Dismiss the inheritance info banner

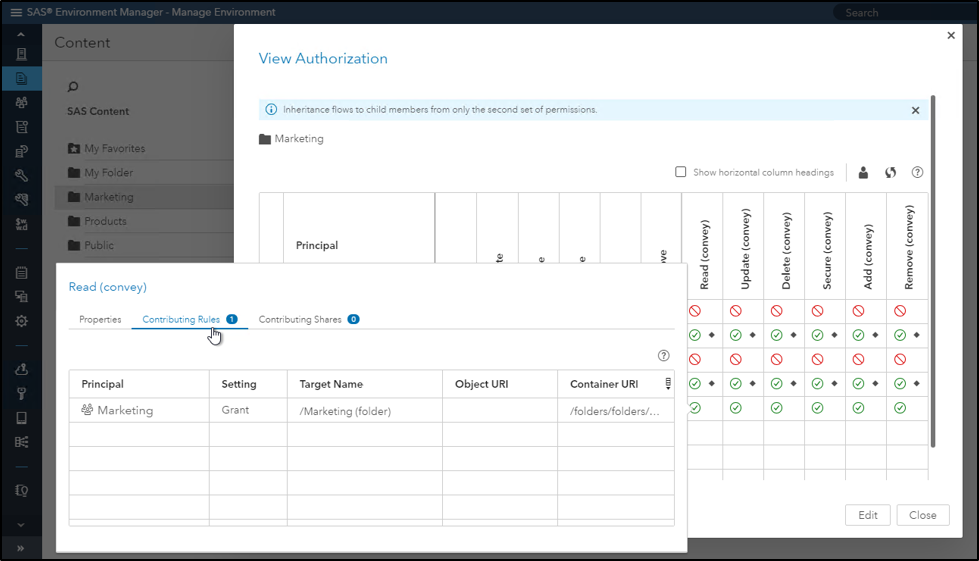pos(915,110)
